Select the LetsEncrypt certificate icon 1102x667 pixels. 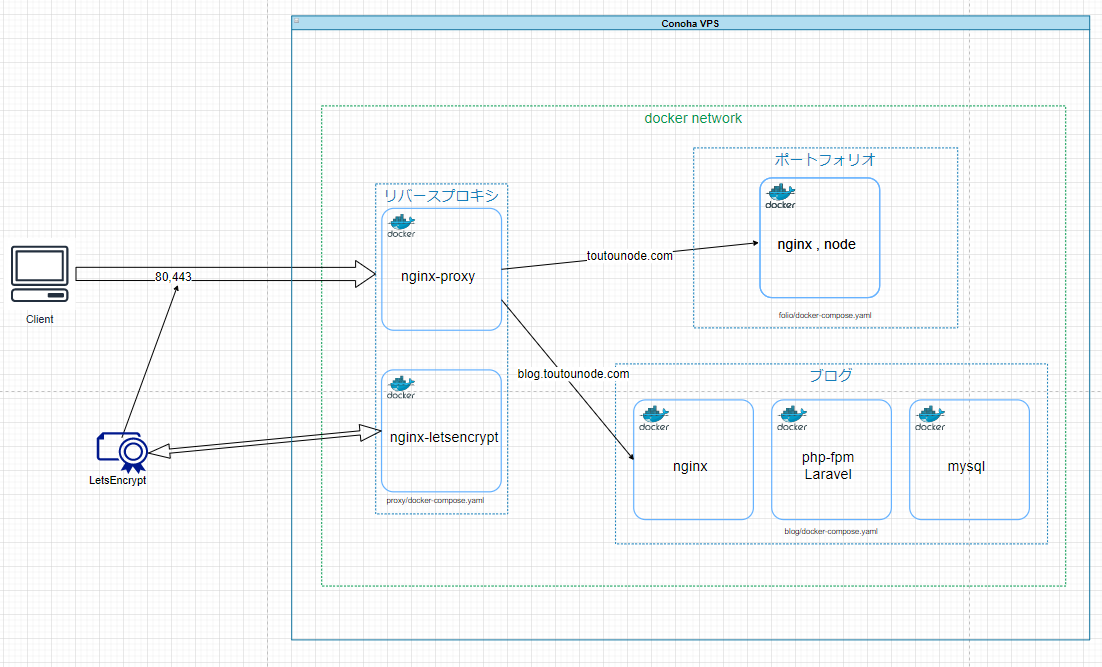tap(121, 451)
